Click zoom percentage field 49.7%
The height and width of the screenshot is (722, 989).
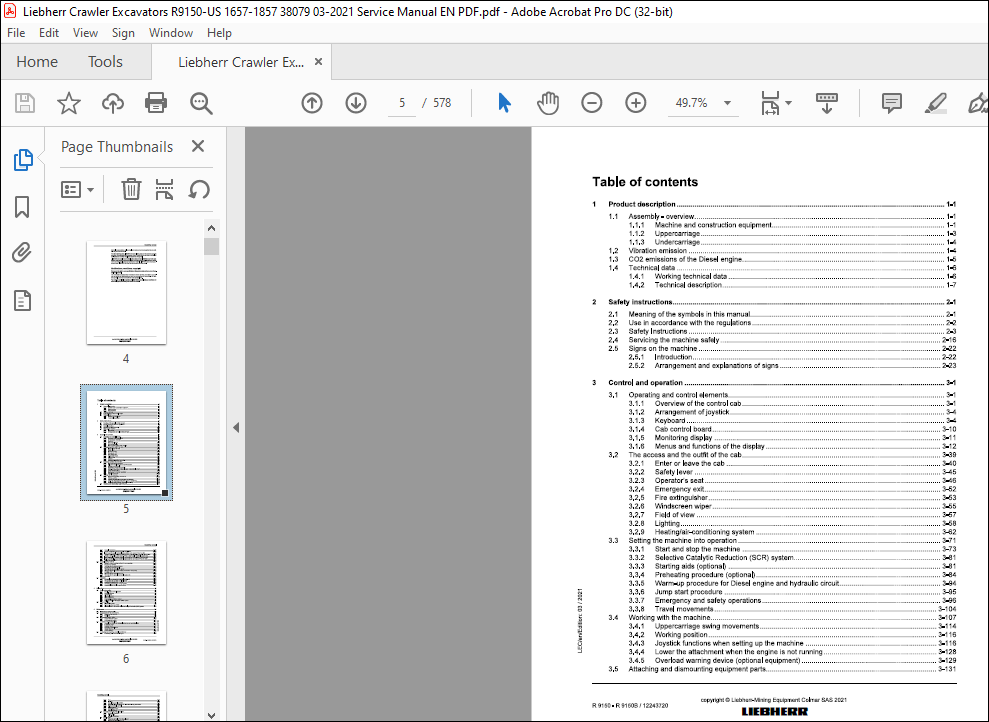click(x=692, y=103)
